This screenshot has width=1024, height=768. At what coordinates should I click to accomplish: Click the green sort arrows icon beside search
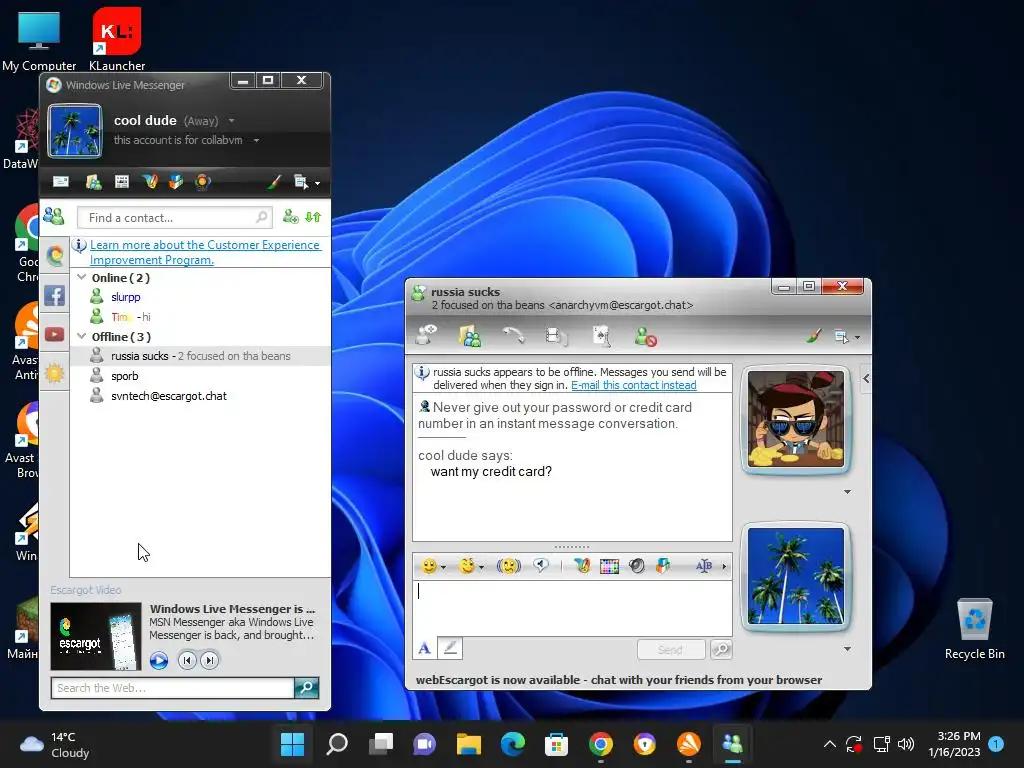point(313,217)
